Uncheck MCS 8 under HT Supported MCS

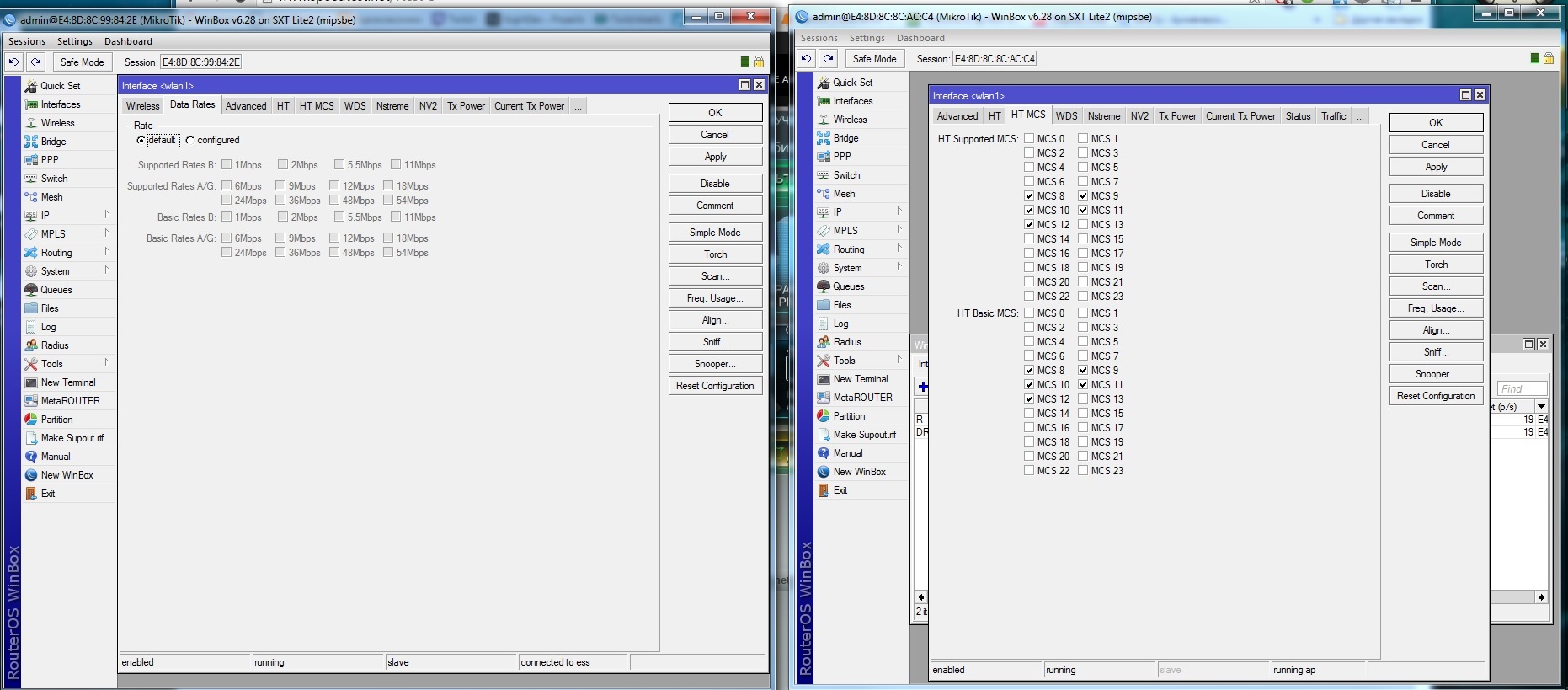point(1029,196)
